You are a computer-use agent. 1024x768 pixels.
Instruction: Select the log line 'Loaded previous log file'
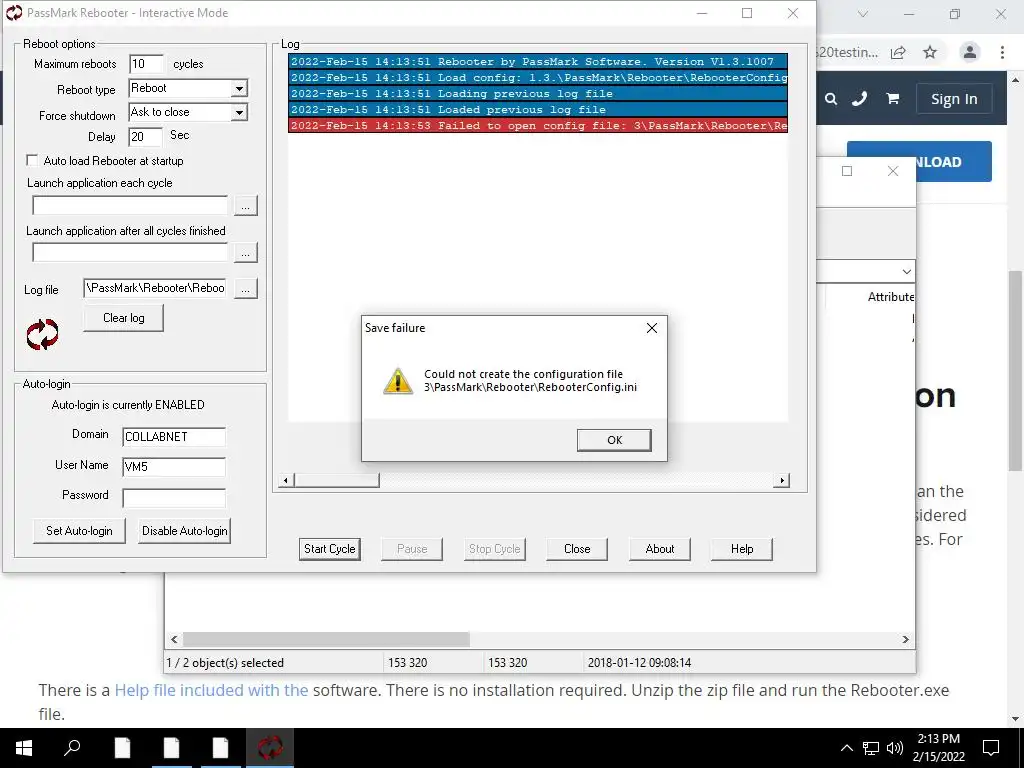[538, 110]
